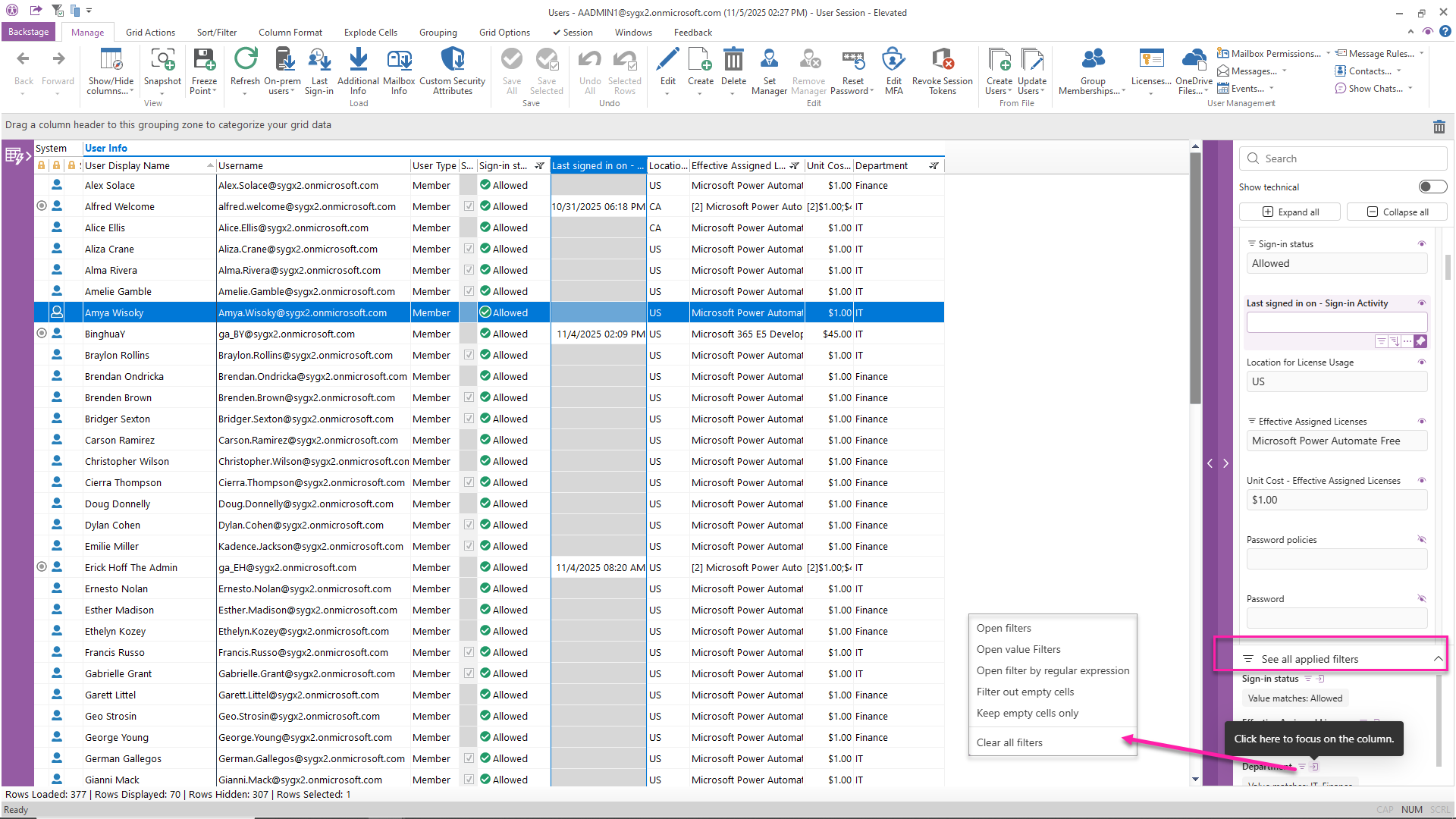This screenshot has height=819, width=1456.
Task: Open the Create button dropdown arrow
Action: (700, 94)
